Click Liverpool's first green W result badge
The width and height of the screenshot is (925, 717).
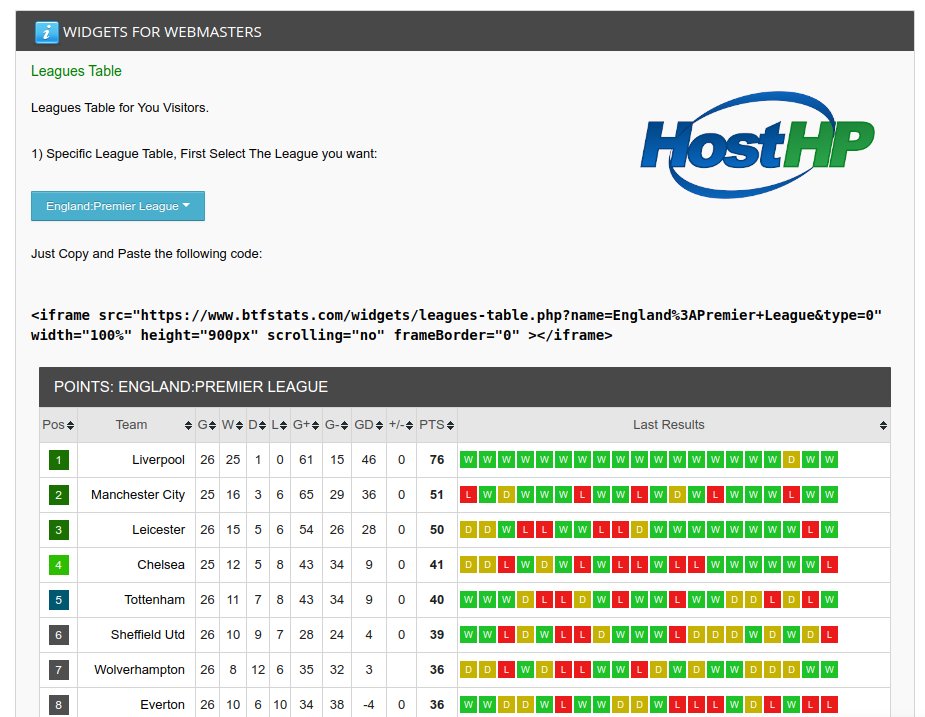pyautogui.click(x=467, y=459)
